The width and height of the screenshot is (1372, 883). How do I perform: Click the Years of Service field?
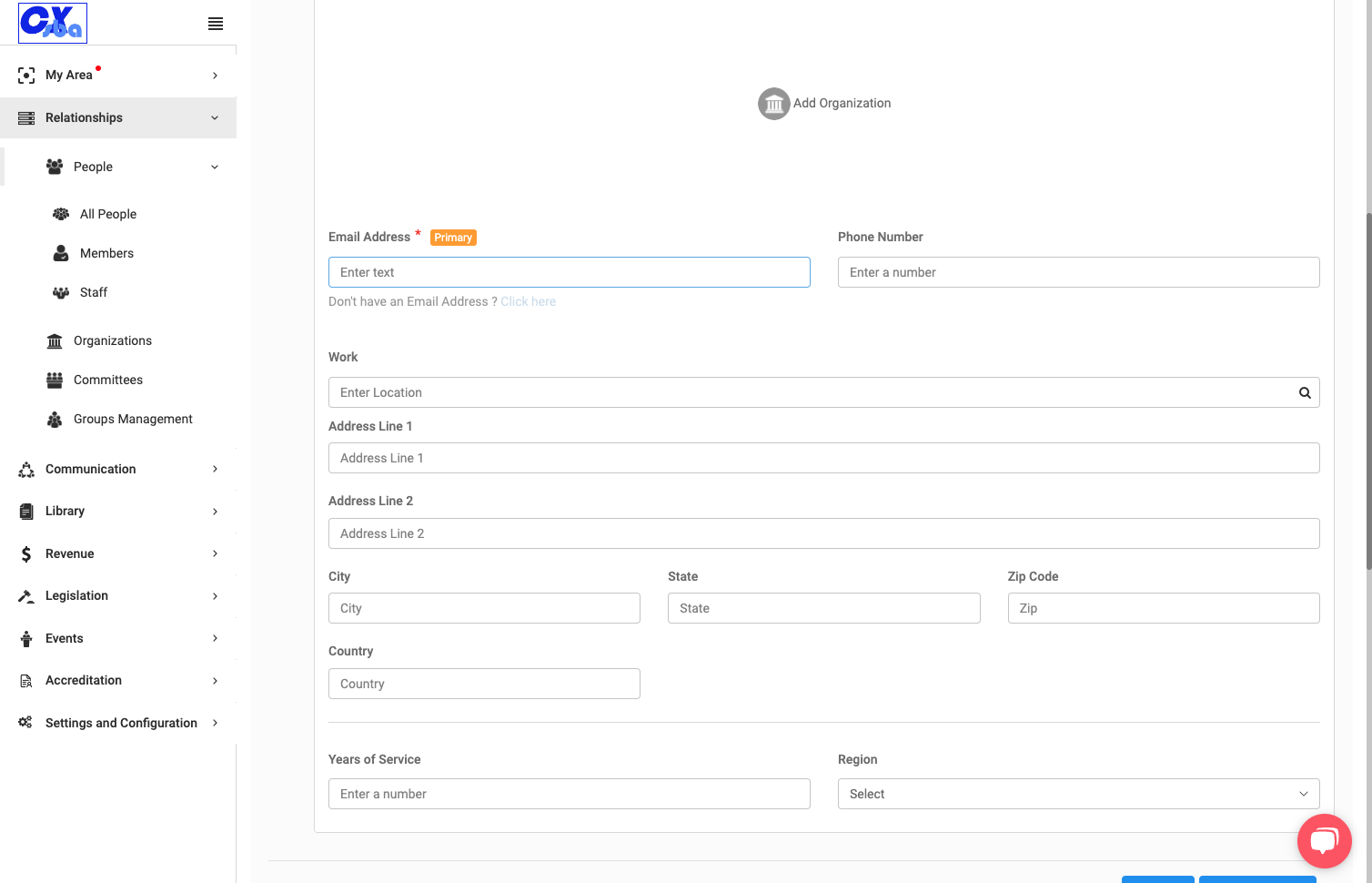point(569,794)
